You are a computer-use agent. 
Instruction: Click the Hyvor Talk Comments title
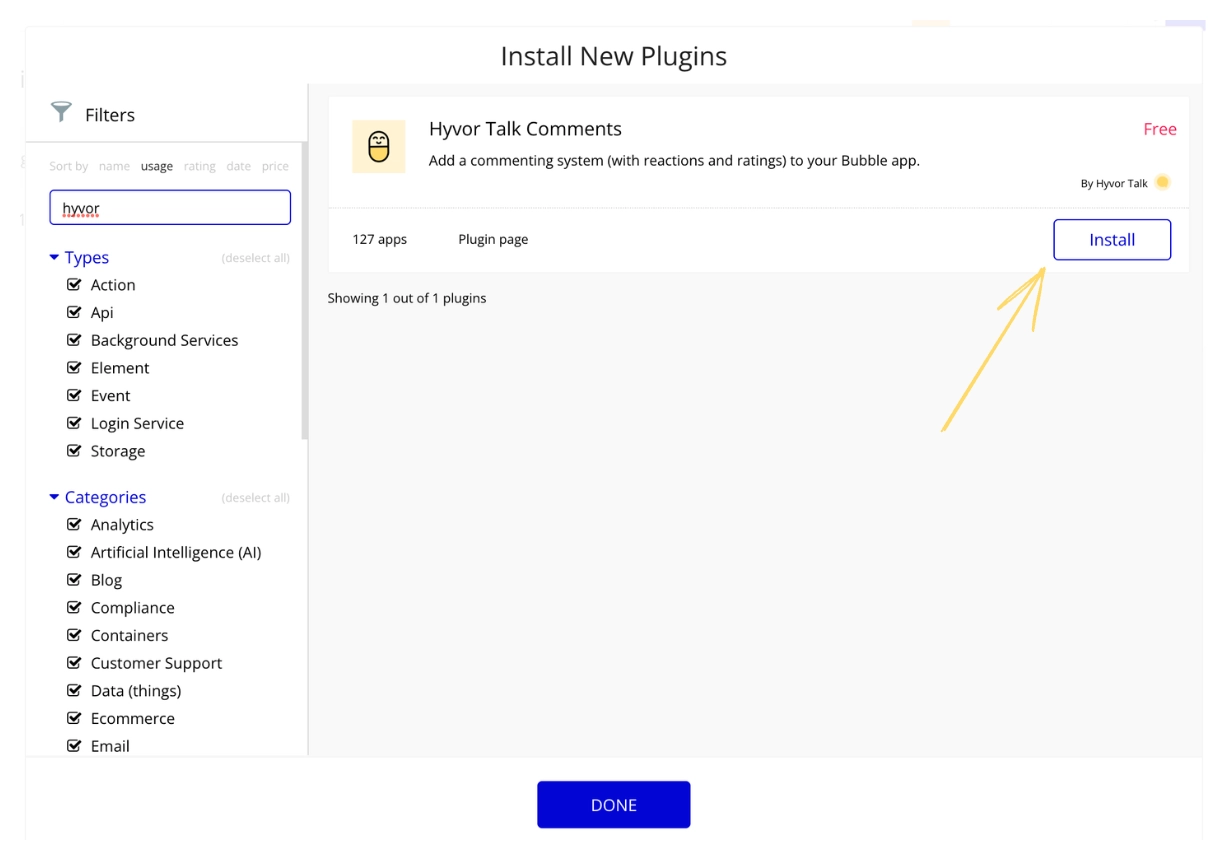525,129
